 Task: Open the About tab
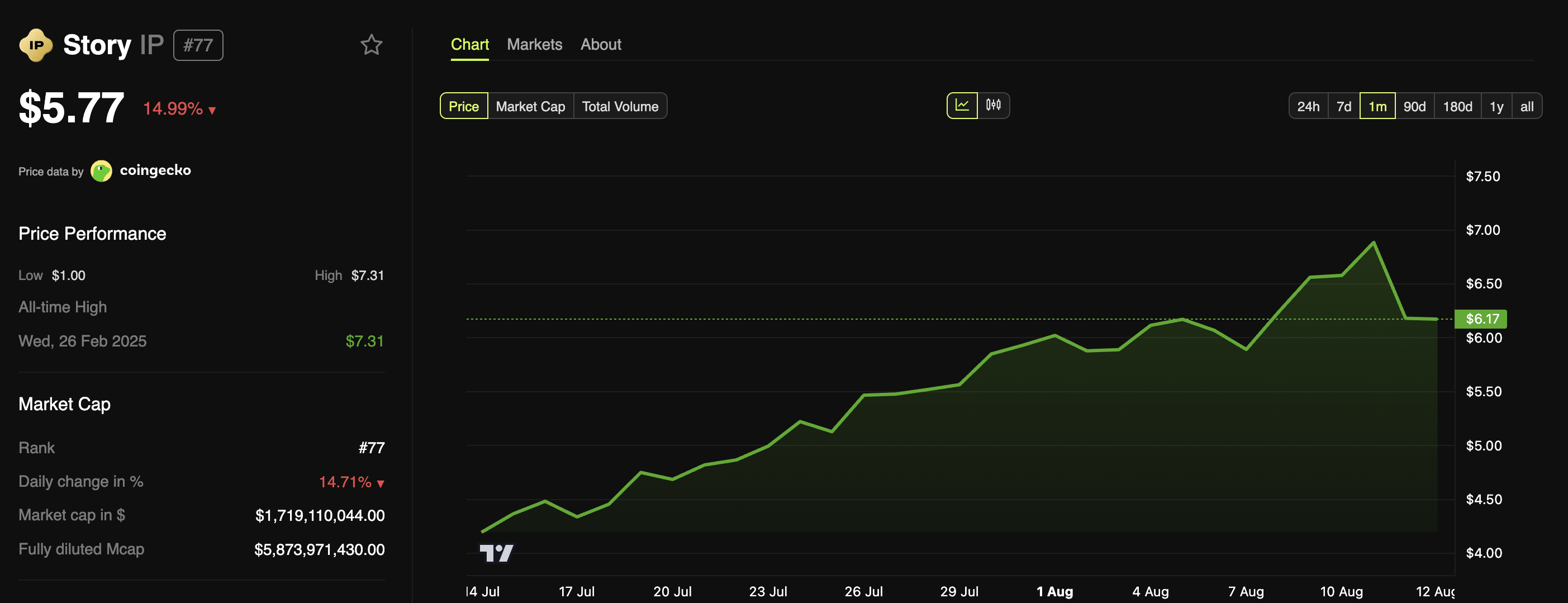click(x=600, y=44)
